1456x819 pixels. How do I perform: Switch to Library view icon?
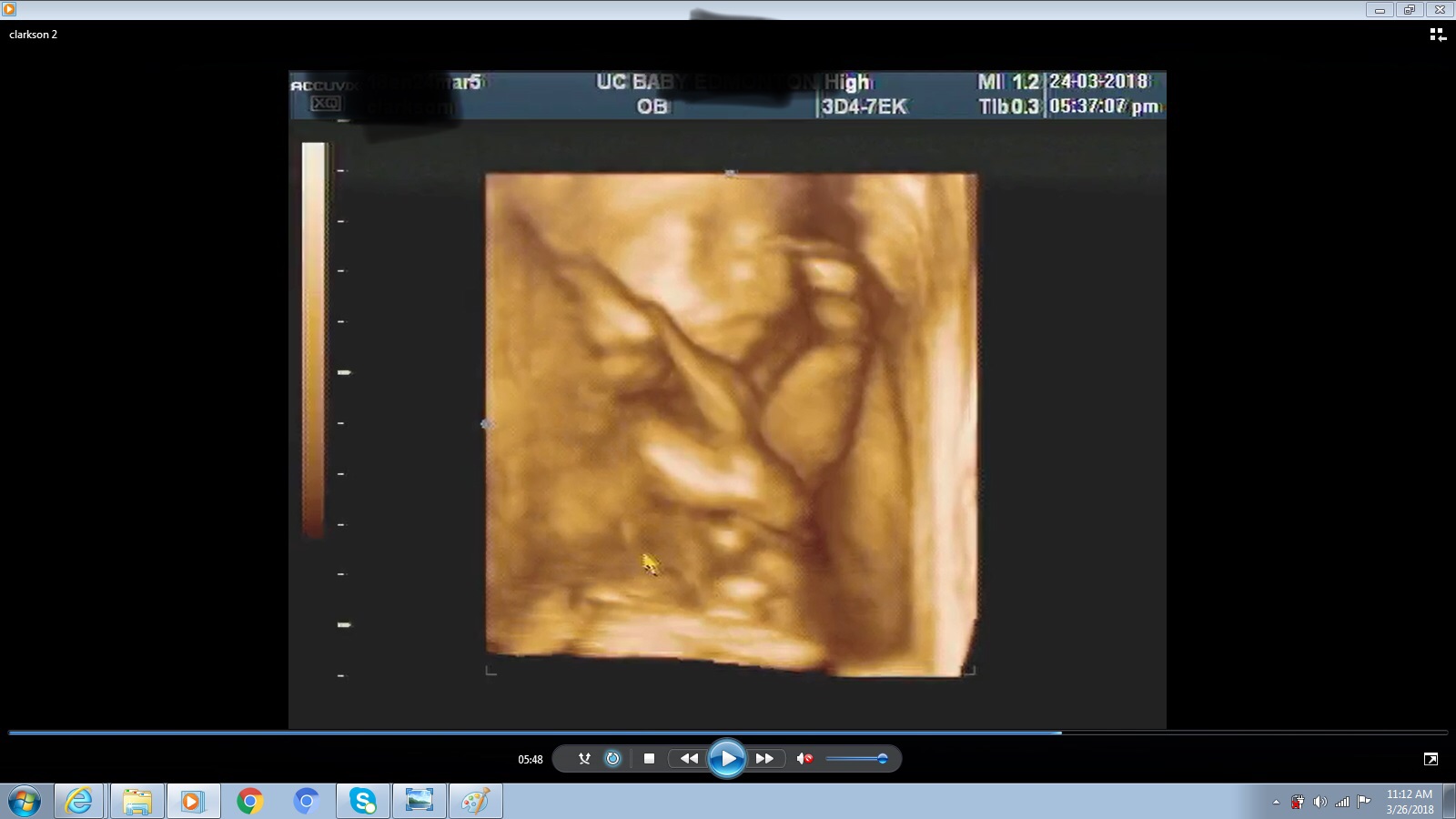pyautogui.click(x=1437, y=35)
